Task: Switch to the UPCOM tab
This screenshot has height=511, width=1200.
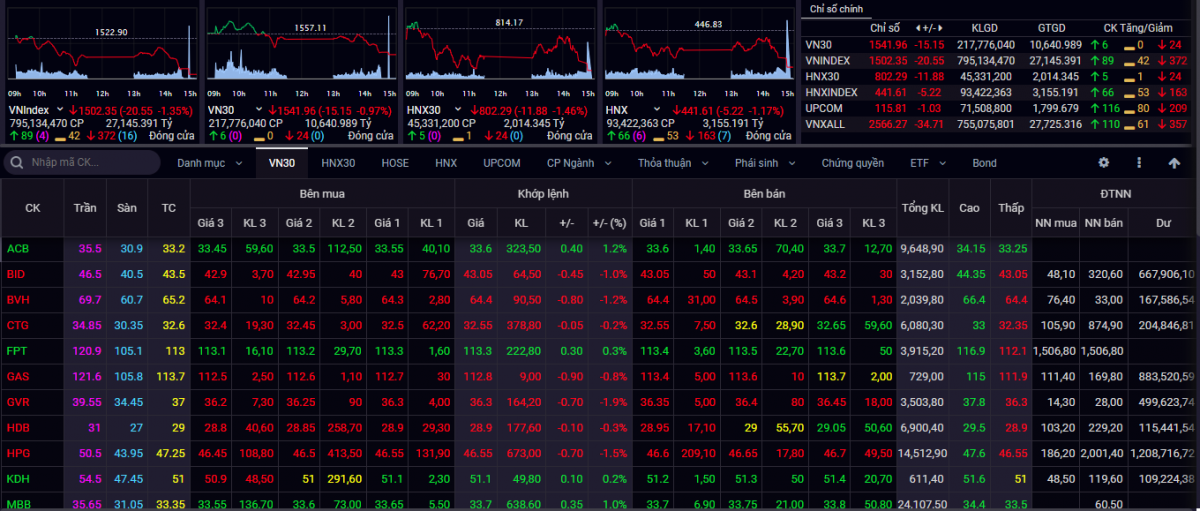Action: [501, 162]
